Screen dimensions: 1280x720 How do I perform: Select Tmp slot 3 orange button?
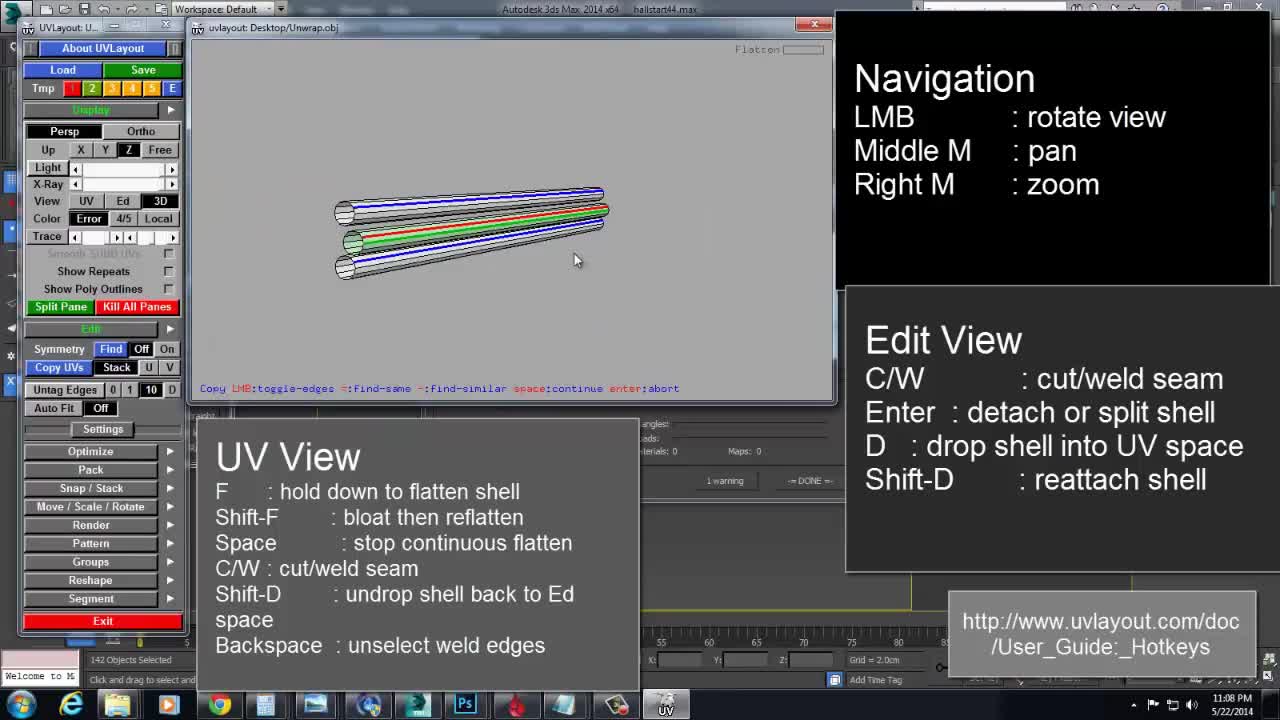click(x=112, y=88)
